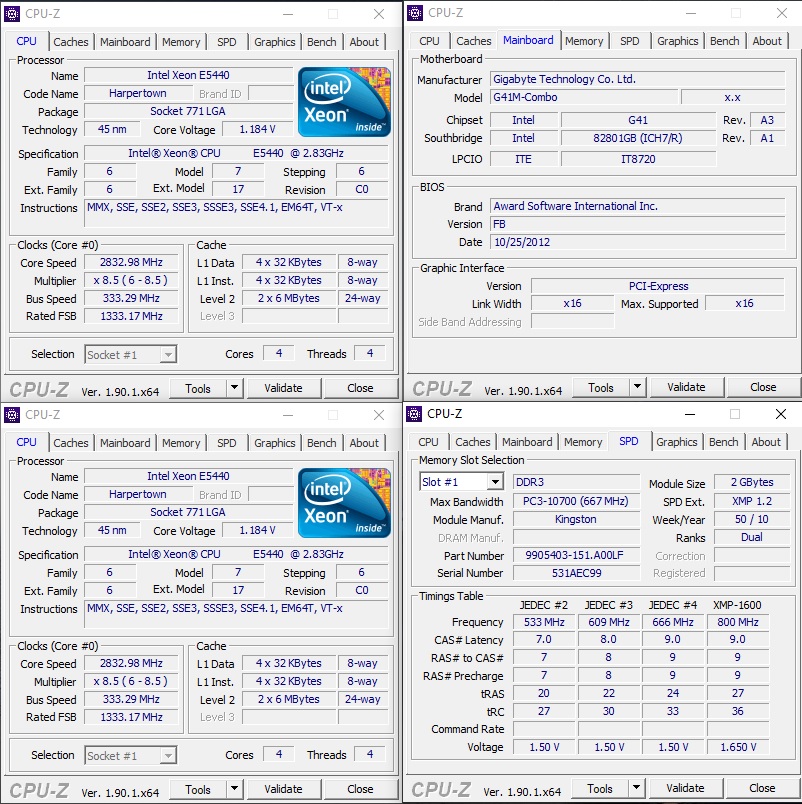Click the Part Number field 9905403-151.A00LF
The image size is (802, 804).
tap(576, 555)
